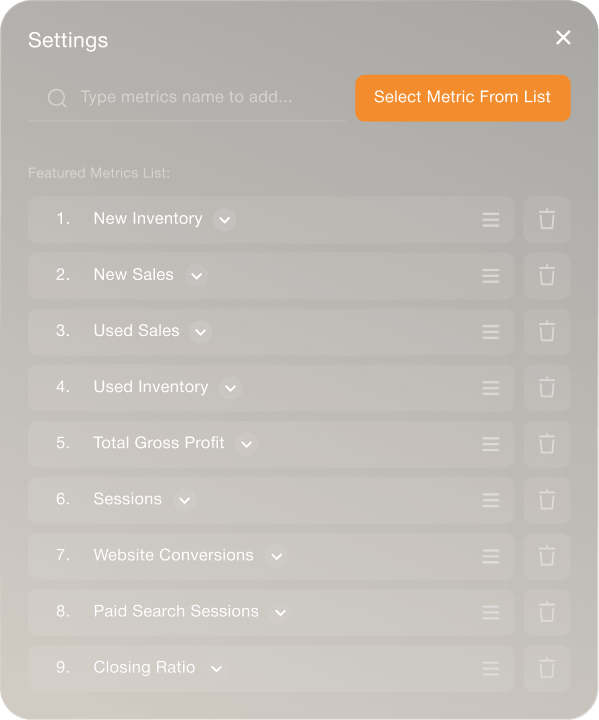Viewport: 599px width, 720px height.
Task: Click reorder handle on Sessions row
Action: [491, 500]
